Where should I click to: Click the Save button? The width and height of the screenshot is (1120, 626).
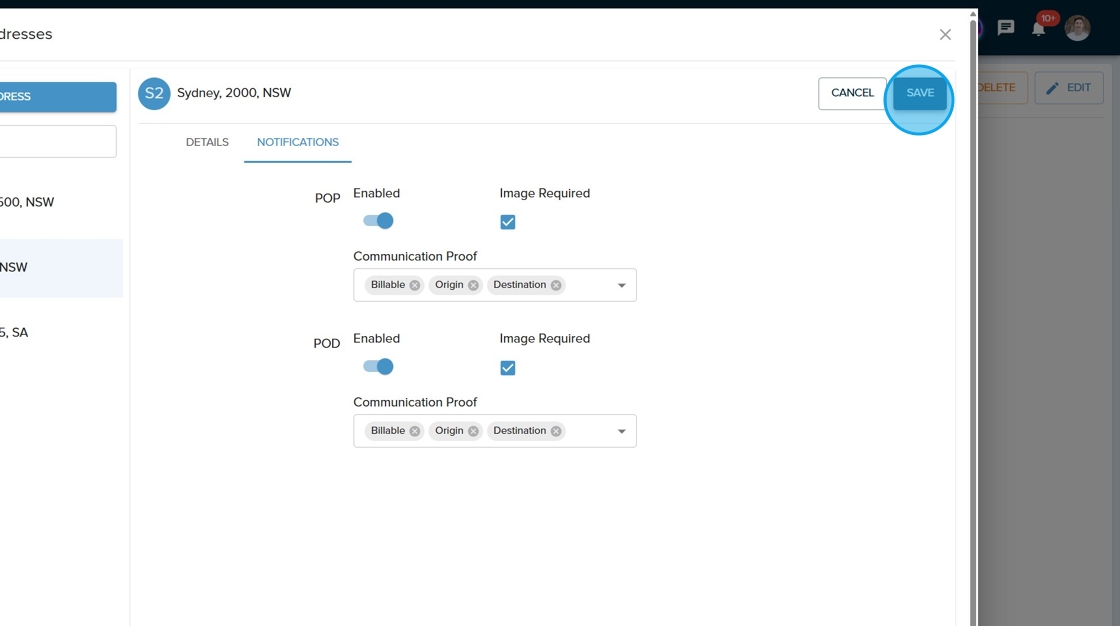click(919, 93)
